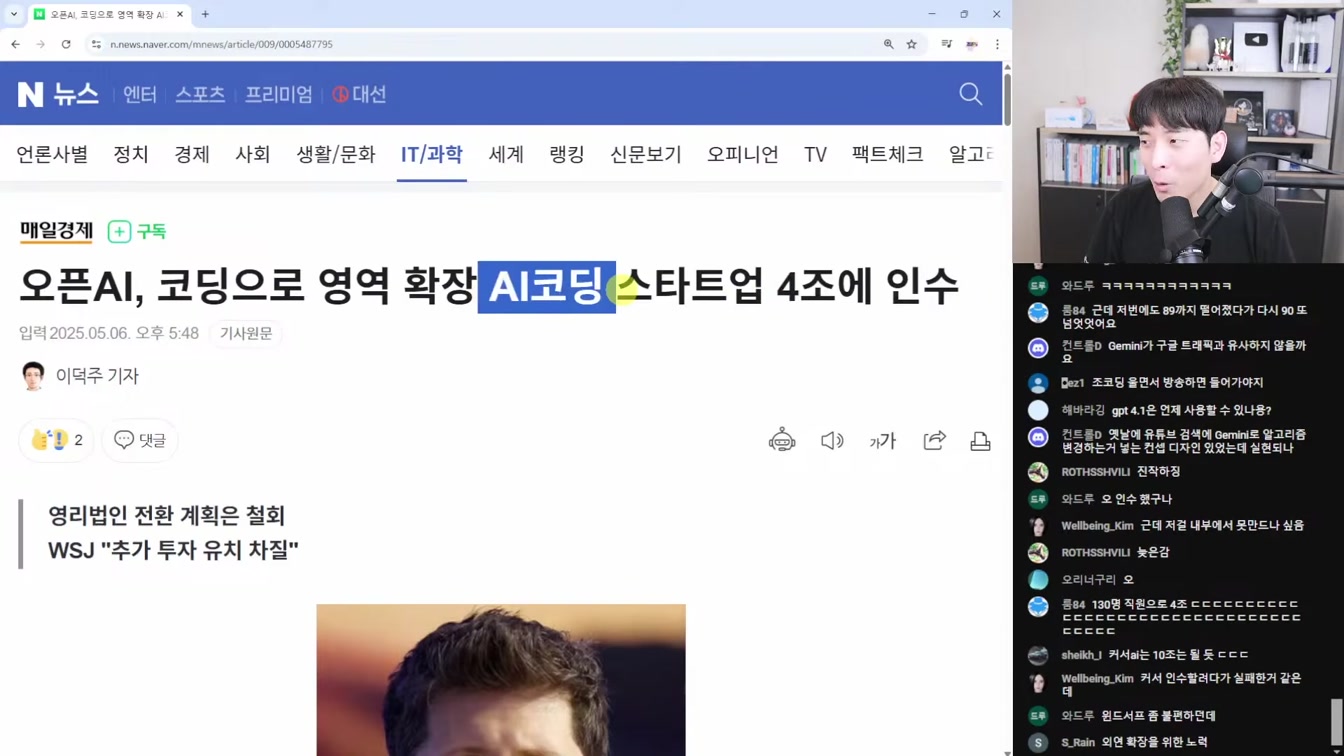Screen dimensions: 1344x756
Task: Open the 기사원문 original article link
Action: [246, 333]
